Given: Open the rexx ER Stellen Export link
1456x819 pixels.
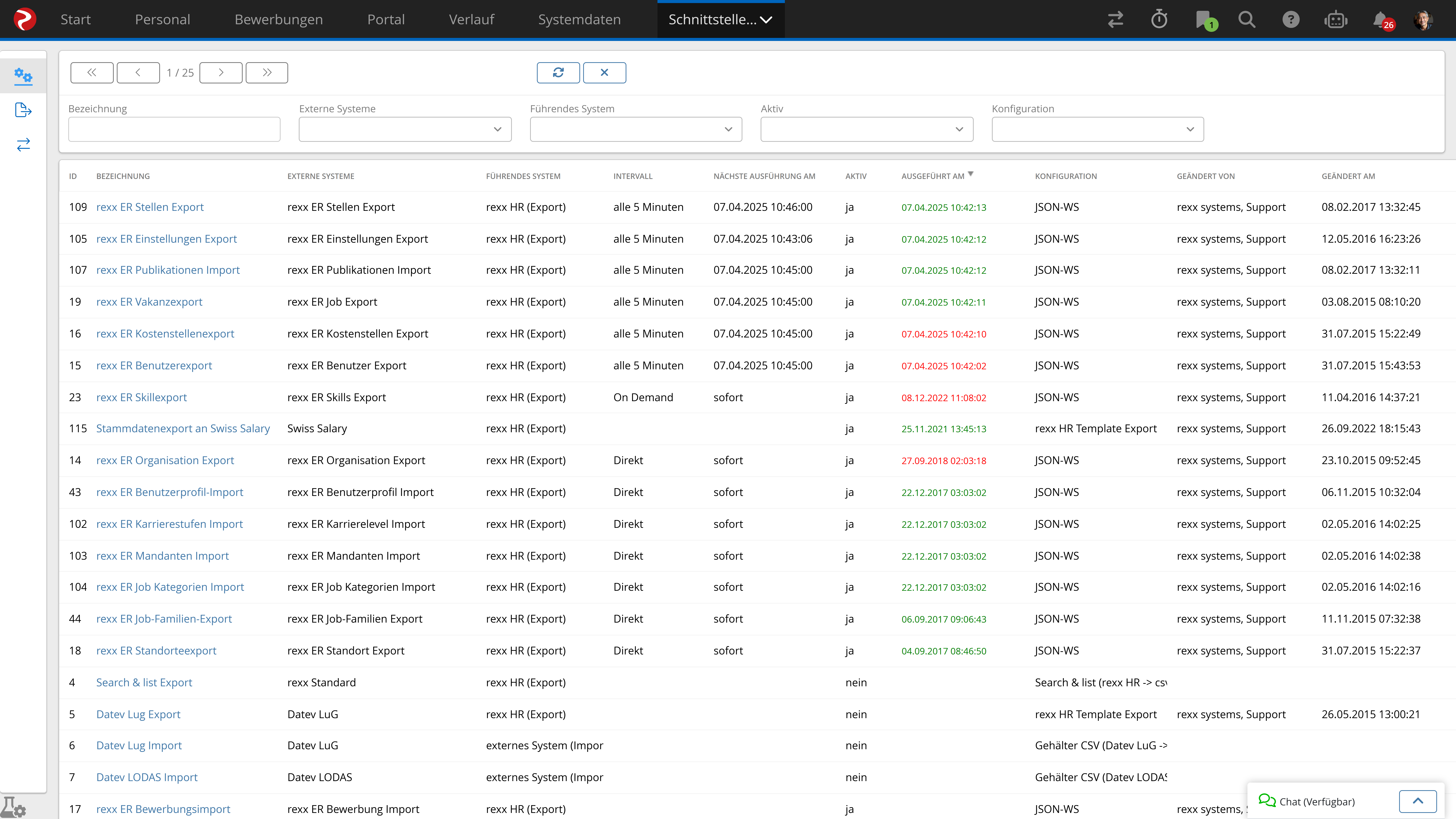Looking at the screenshot, I should coord(150,207).
